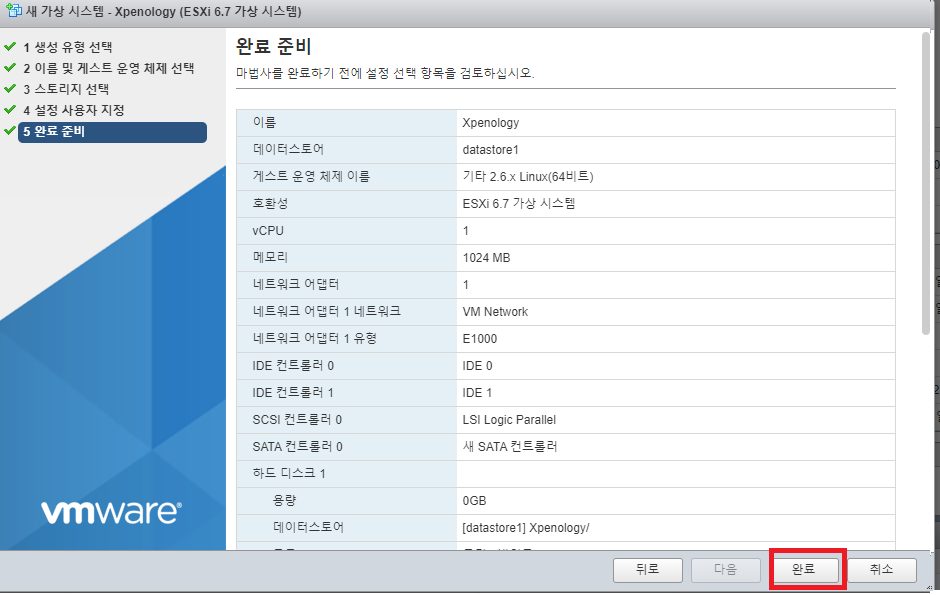Click the vCPU label
The height and width of the screenshot is (595, 940).
click(268, 231)
